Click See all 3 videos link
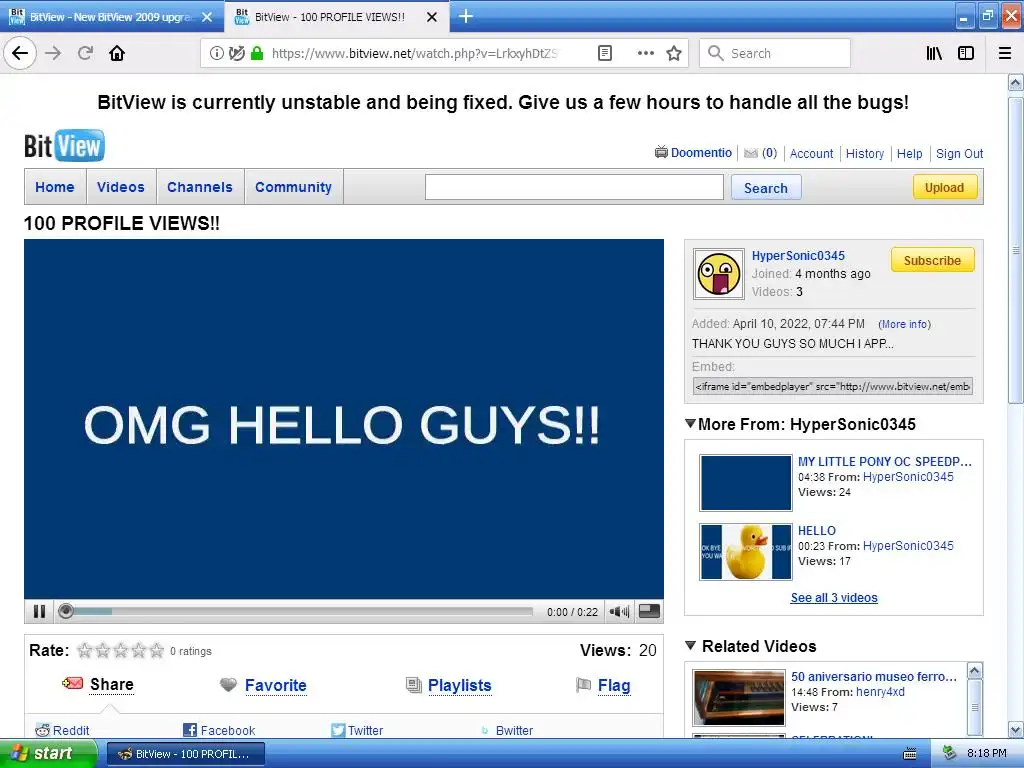 [834, 598]
